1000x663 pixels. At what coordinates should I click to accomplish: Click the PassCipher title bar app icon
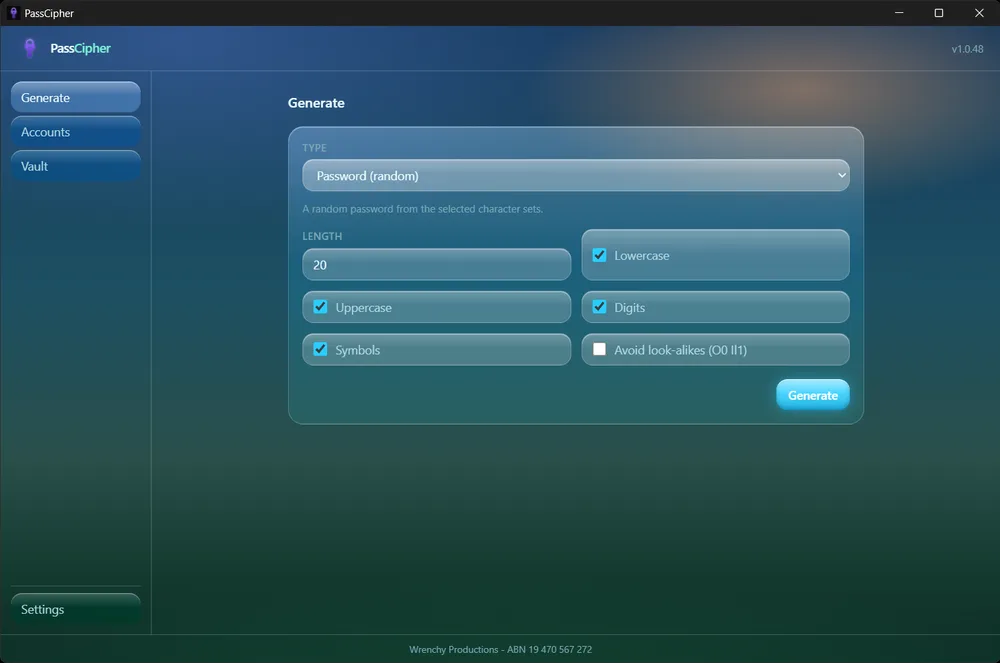point(13,13)
